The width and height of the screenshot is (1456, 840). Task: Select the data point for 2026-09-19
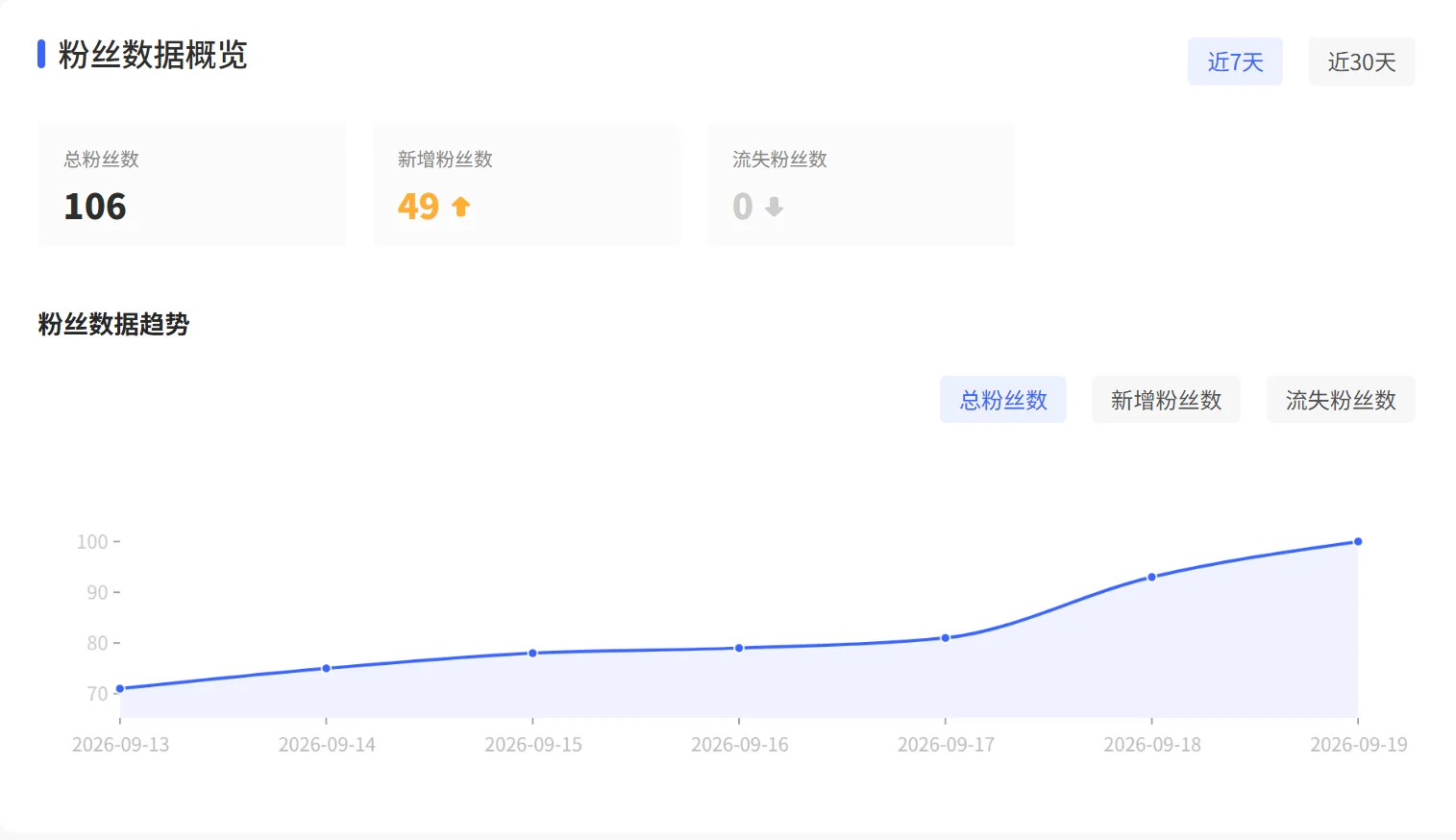(1358, 541)
